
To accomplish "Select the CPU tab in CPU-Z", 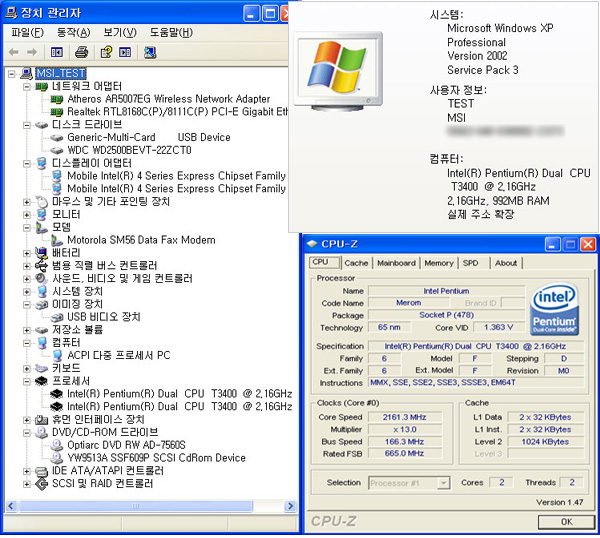I will coord(324,262).
